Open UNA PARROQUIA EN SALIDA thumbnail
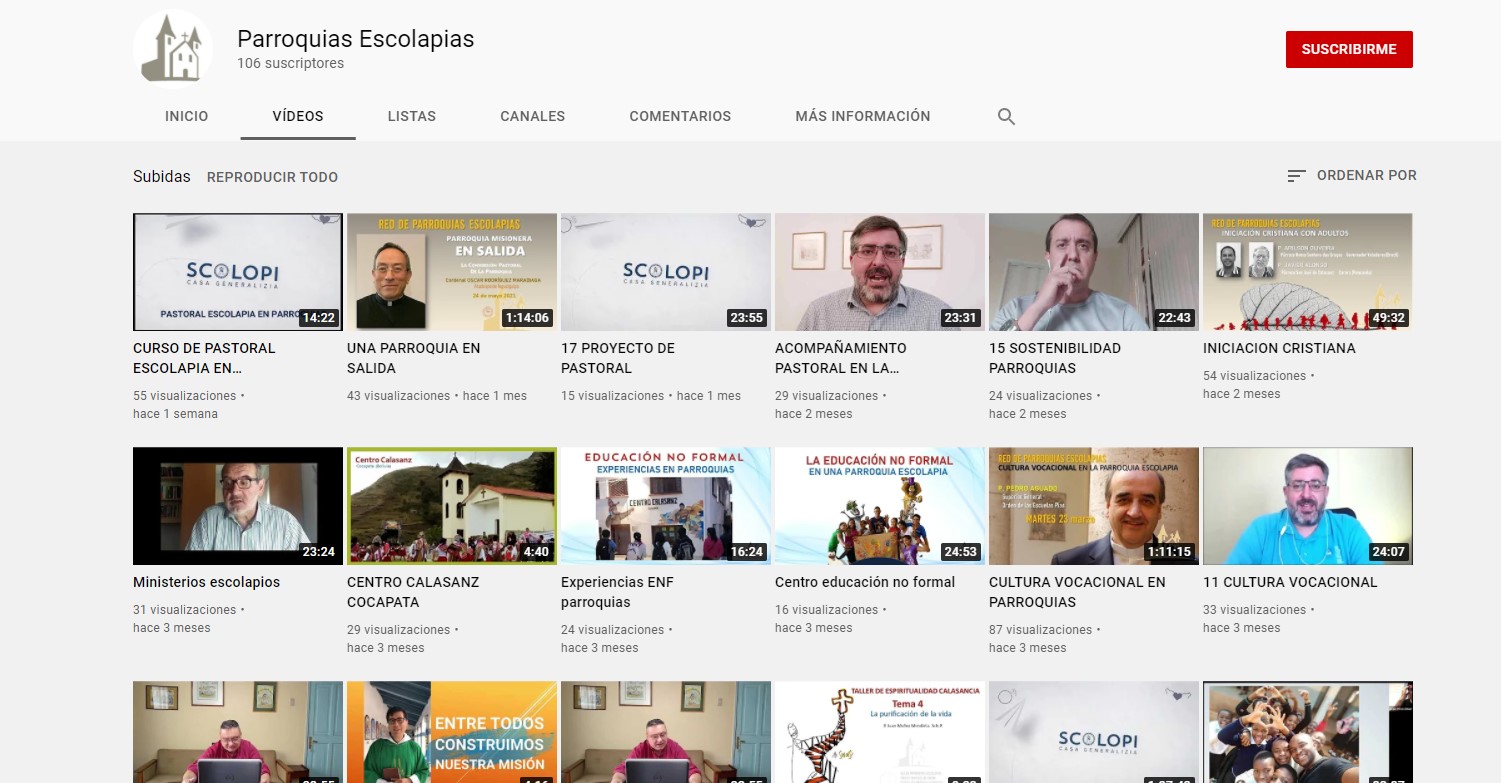Image resolution: width=1501 pixels, height=783 pixels. [452, 272]
